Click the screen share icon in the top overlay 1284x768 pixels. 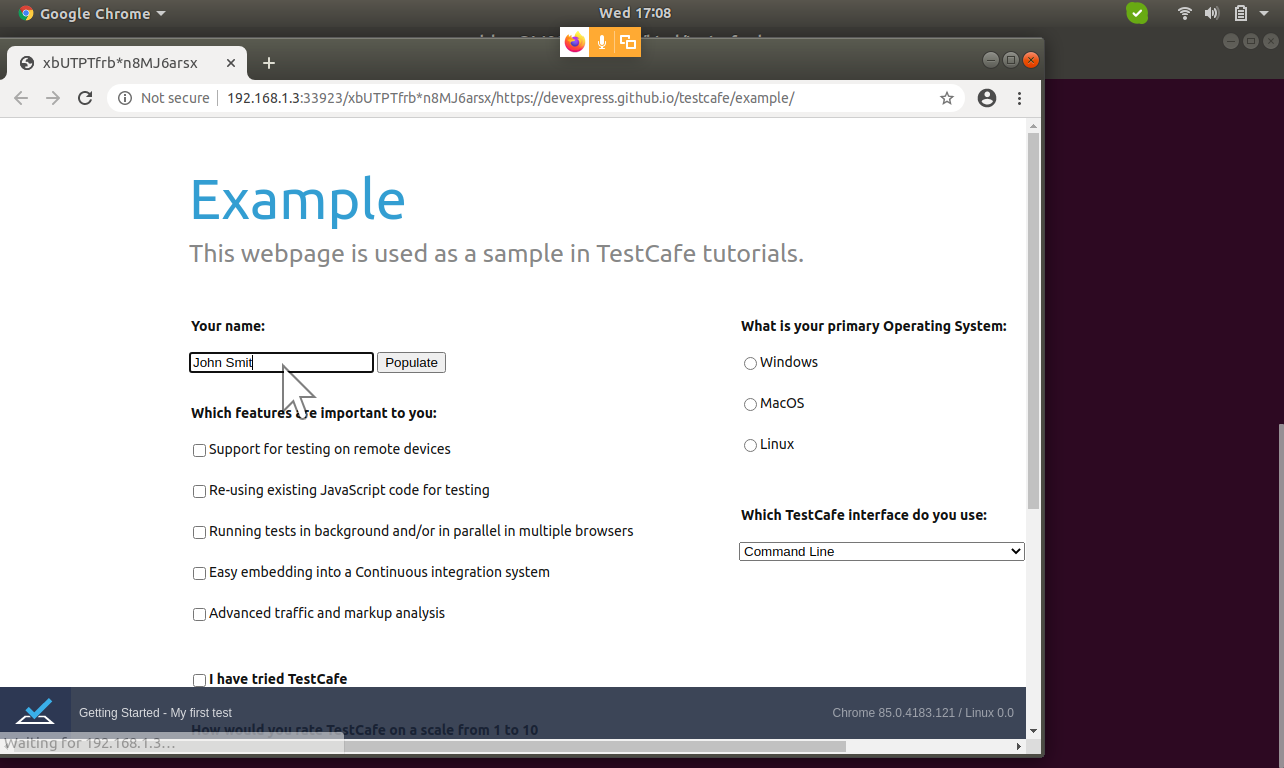pos(628,42)
